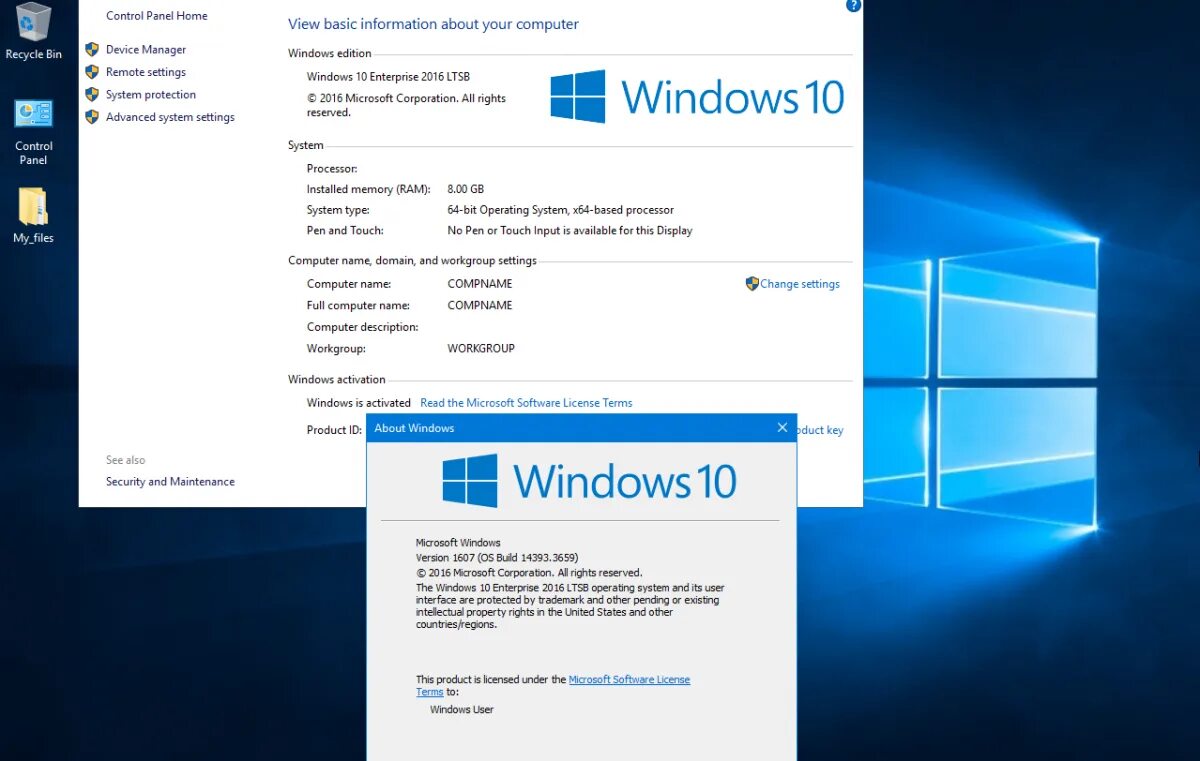Click the UAC shield beside Device Manager
The height and width of the screenshot is (761, 1200).
point(93,49)
